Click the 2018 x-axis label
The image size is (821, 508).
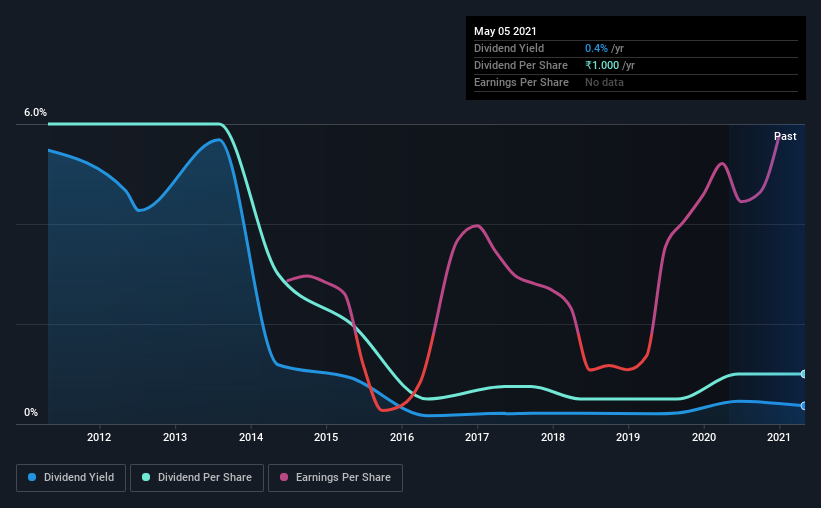[x=553, y=437]
